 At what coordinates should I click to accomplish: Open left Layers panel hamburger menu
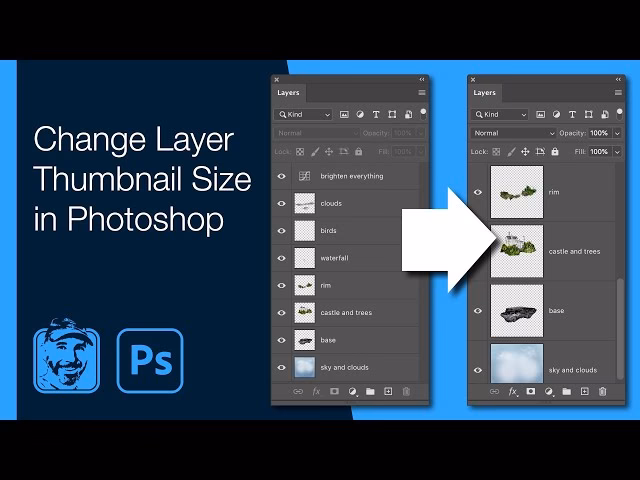[422, 93]
